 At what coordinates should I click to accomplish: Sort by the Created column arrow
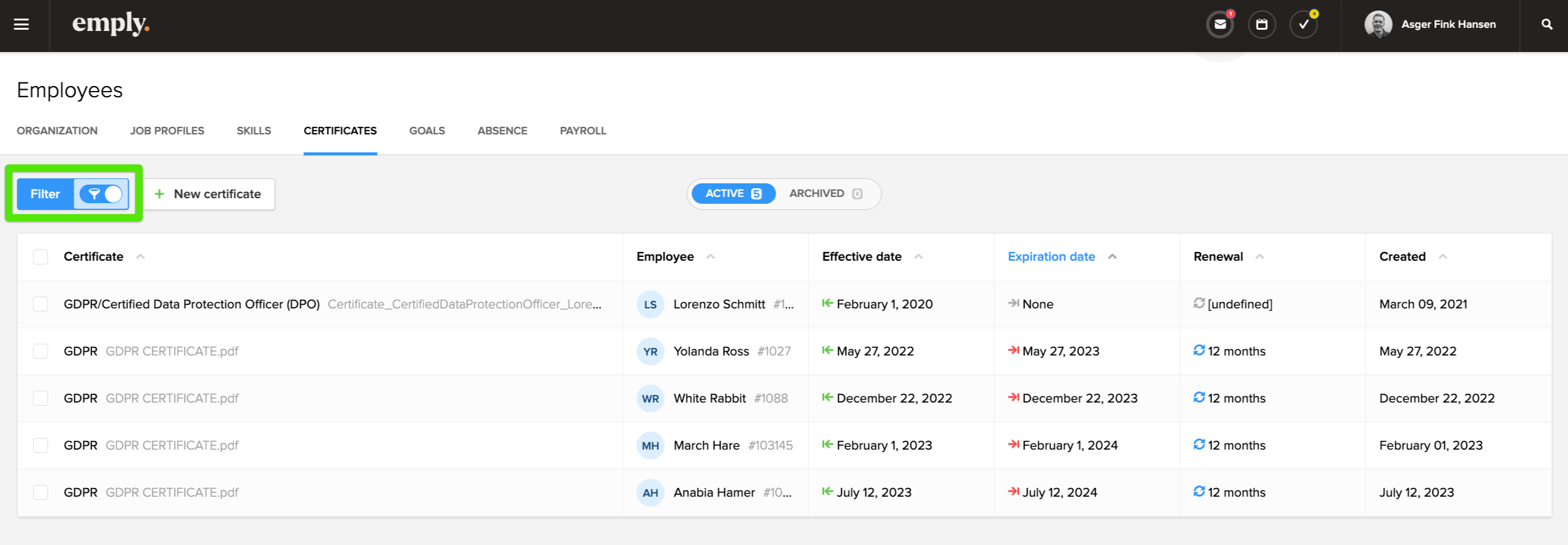click(x=1443, y=257)
